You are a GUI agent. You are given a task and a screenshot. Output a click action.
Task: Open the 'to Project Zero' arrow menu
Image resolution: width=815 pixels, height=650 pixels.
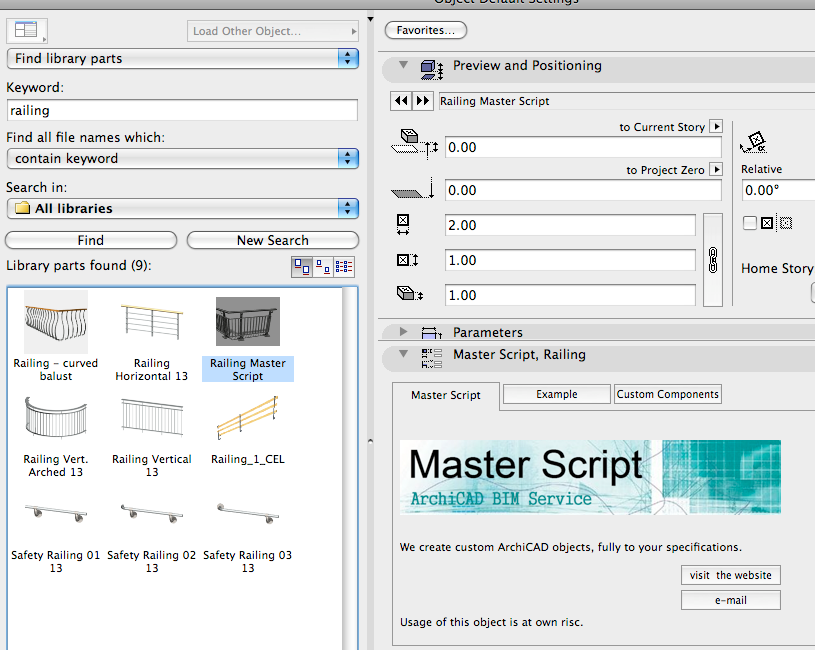pyautogui.click(x=716, y=170)
